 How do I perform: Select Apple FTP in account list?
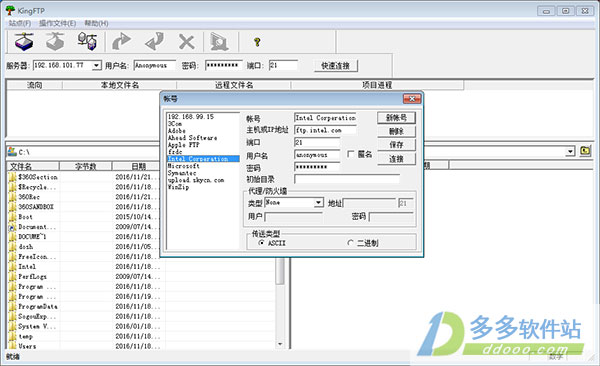click(x=203, y=145)
